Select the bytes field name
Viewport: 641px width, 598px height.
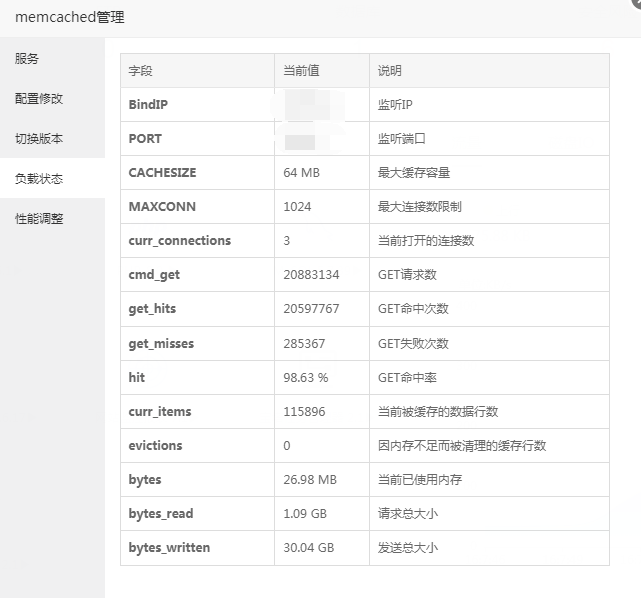click(145, 479)
